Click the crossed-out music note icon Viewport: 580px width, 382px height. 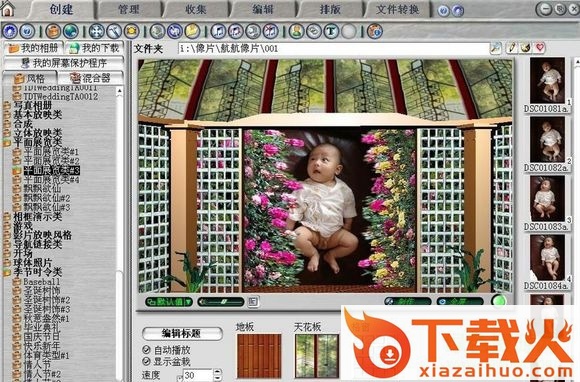[x=270, y=31]
